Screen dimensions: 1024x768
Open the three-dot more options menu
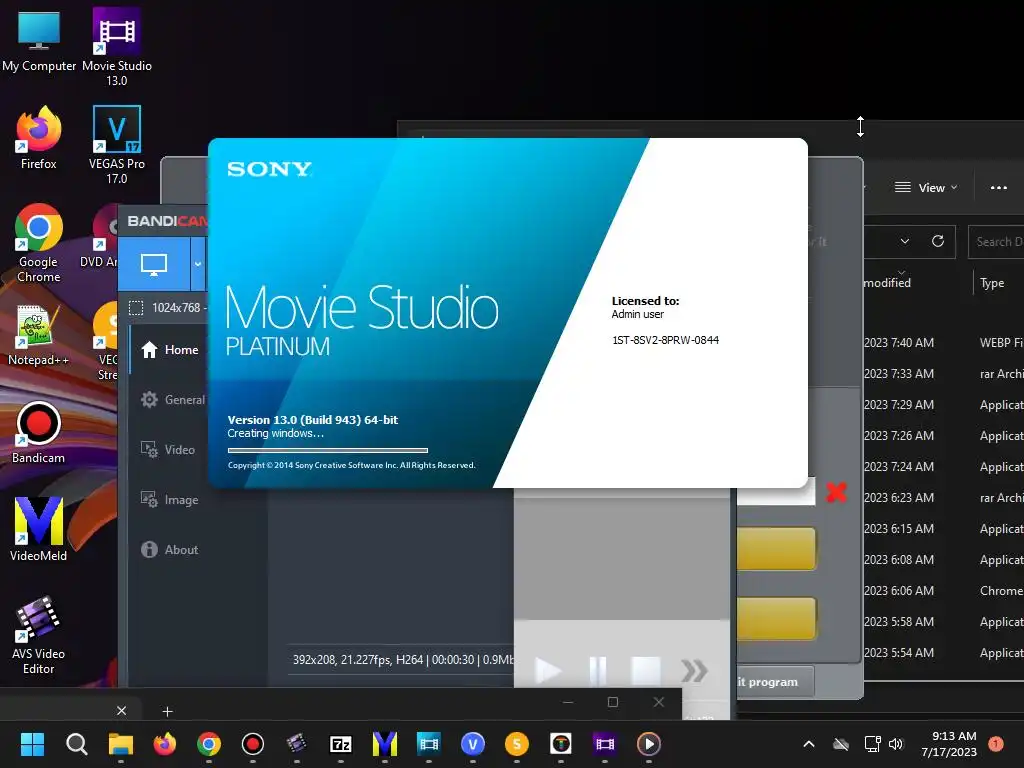coord(999,187)
